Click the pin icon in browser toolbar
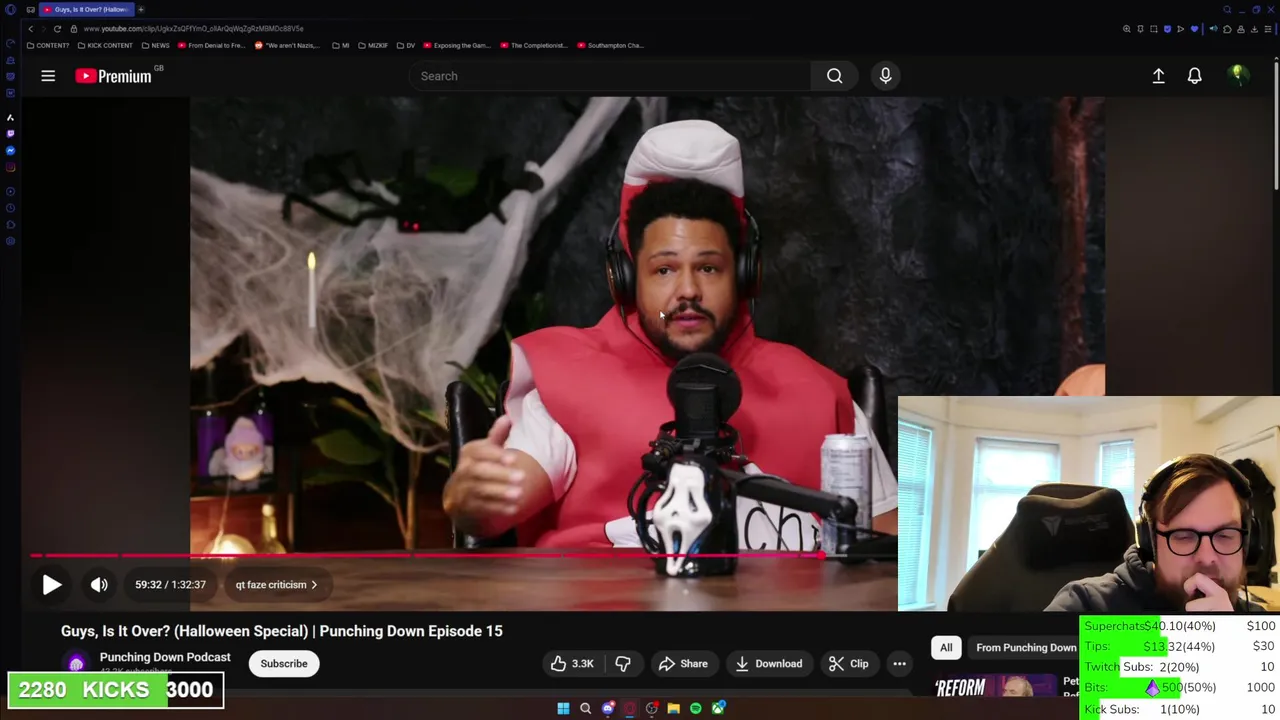 pos(1140,29)
